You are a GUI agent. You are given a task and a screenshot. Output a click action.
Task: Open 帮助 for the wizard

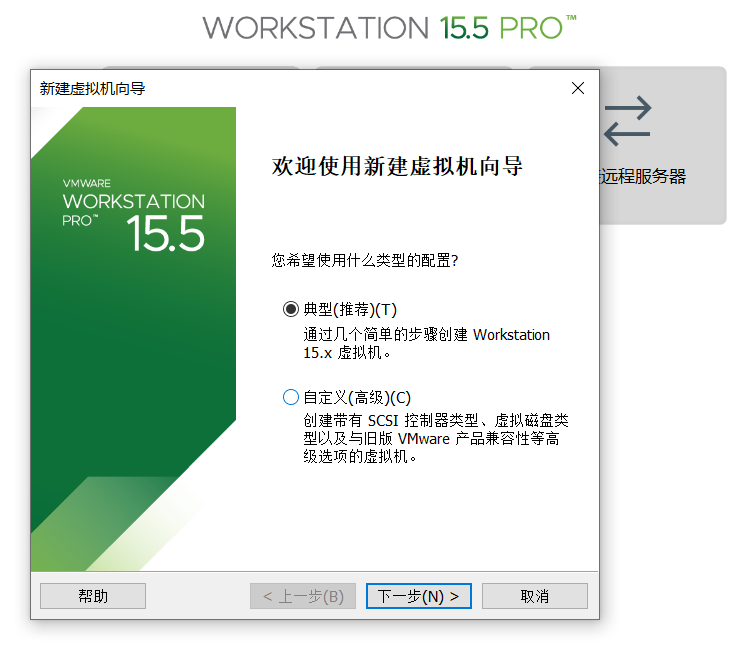point(93,596)
